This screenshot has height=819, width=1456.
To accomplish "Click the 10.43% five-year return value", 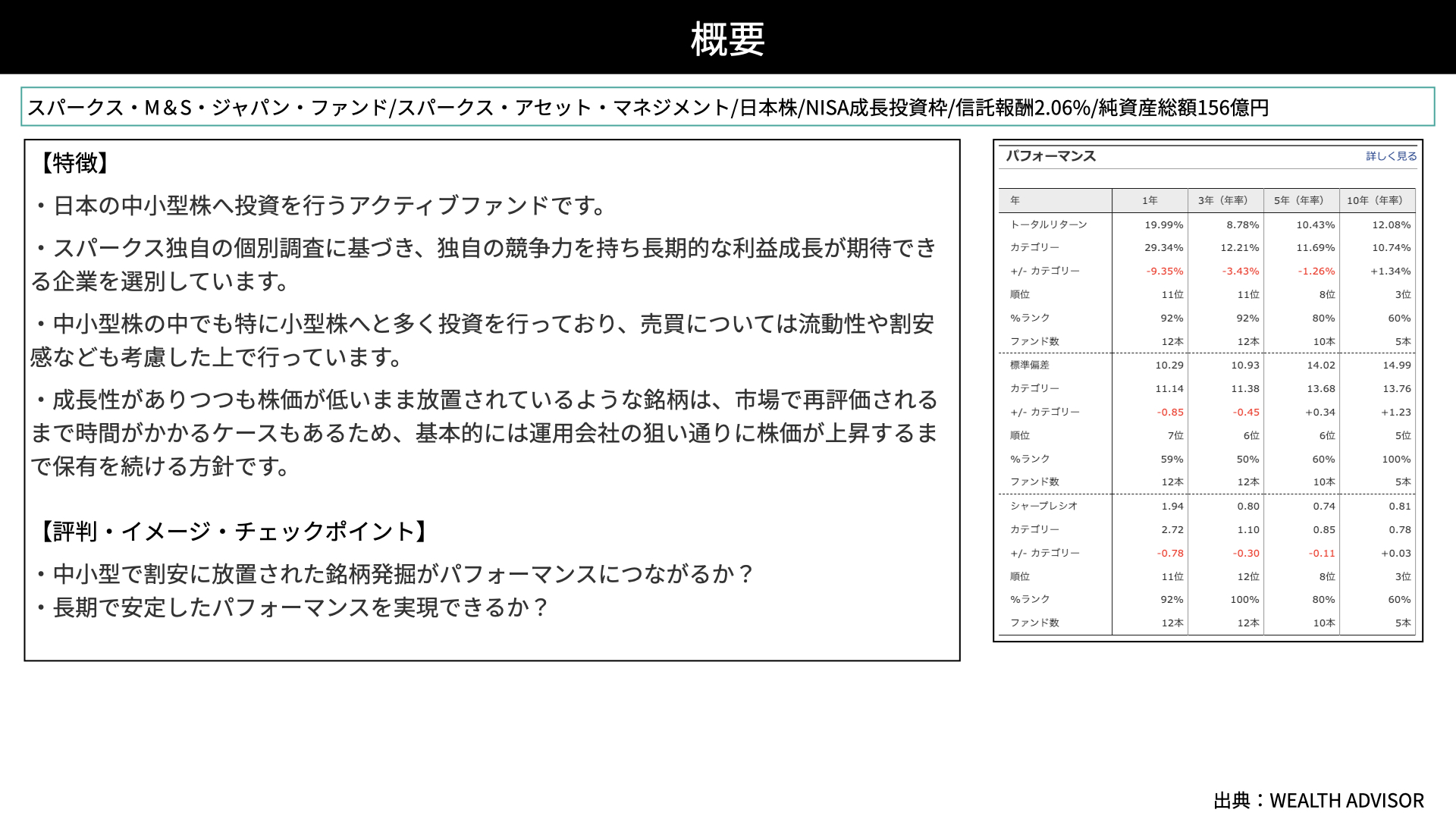I will pyautogui.click(x=1316, y=224).
